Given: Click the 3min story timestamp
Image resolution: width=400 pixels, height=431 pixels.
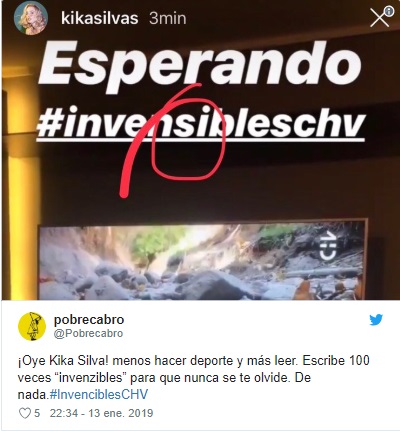Looking at the screenshot, I should coord(168,18).
